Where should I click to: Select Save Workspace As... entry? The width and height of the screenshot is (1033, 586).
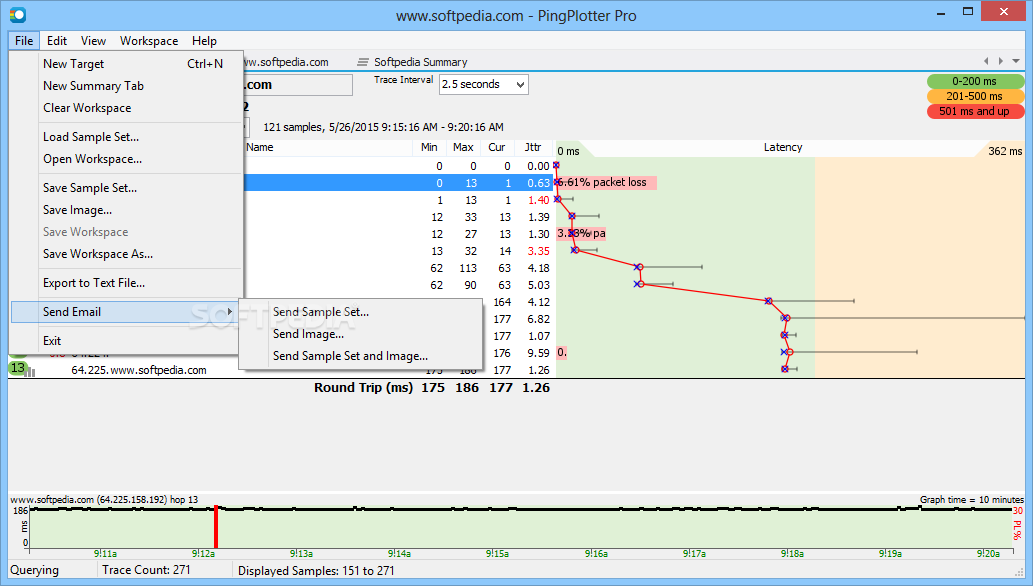[125, 254]
